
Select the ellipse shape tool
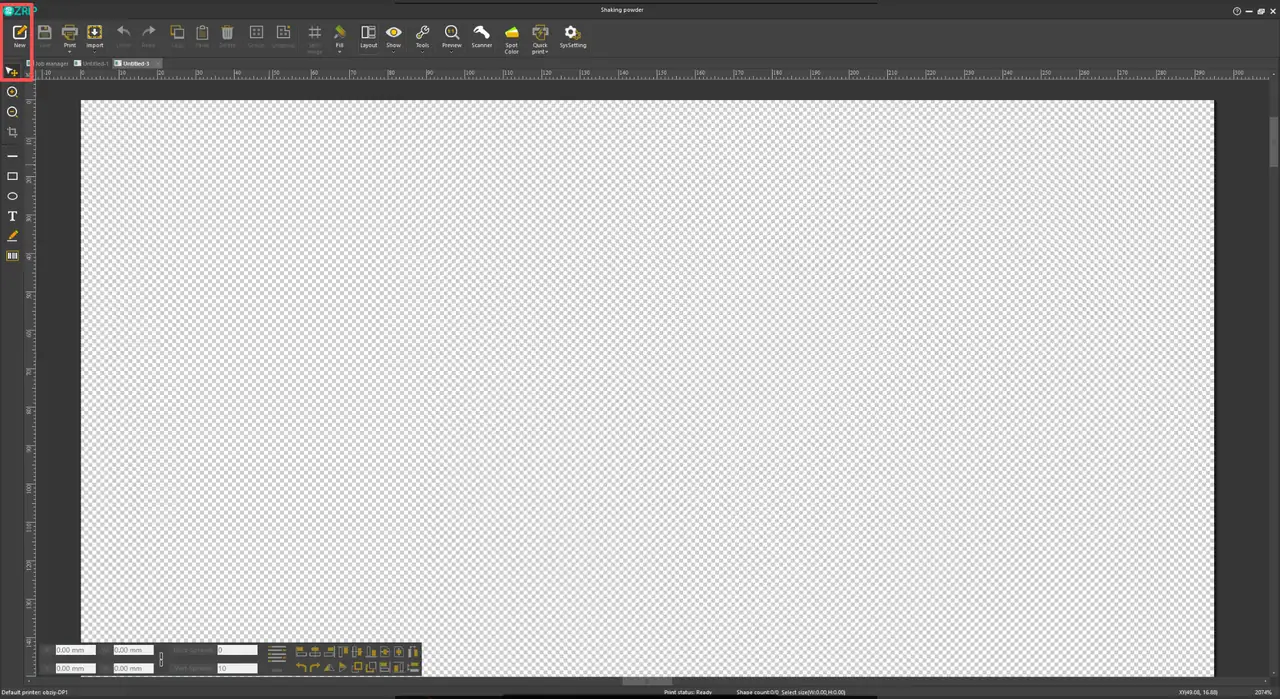[12, 196]
